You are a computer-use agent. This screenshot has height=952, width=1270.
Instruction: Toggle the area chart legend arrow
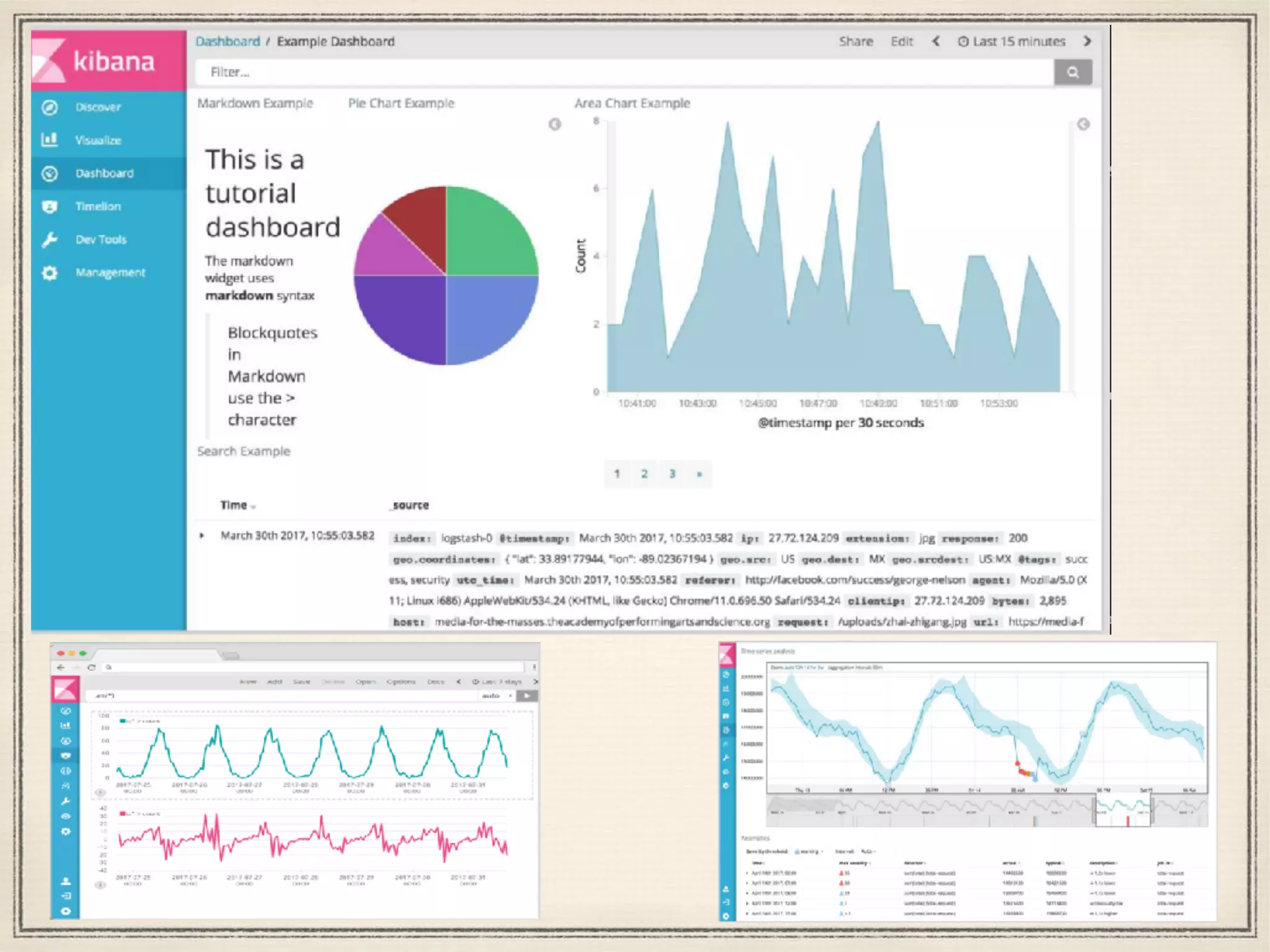tap(1083, 125)
